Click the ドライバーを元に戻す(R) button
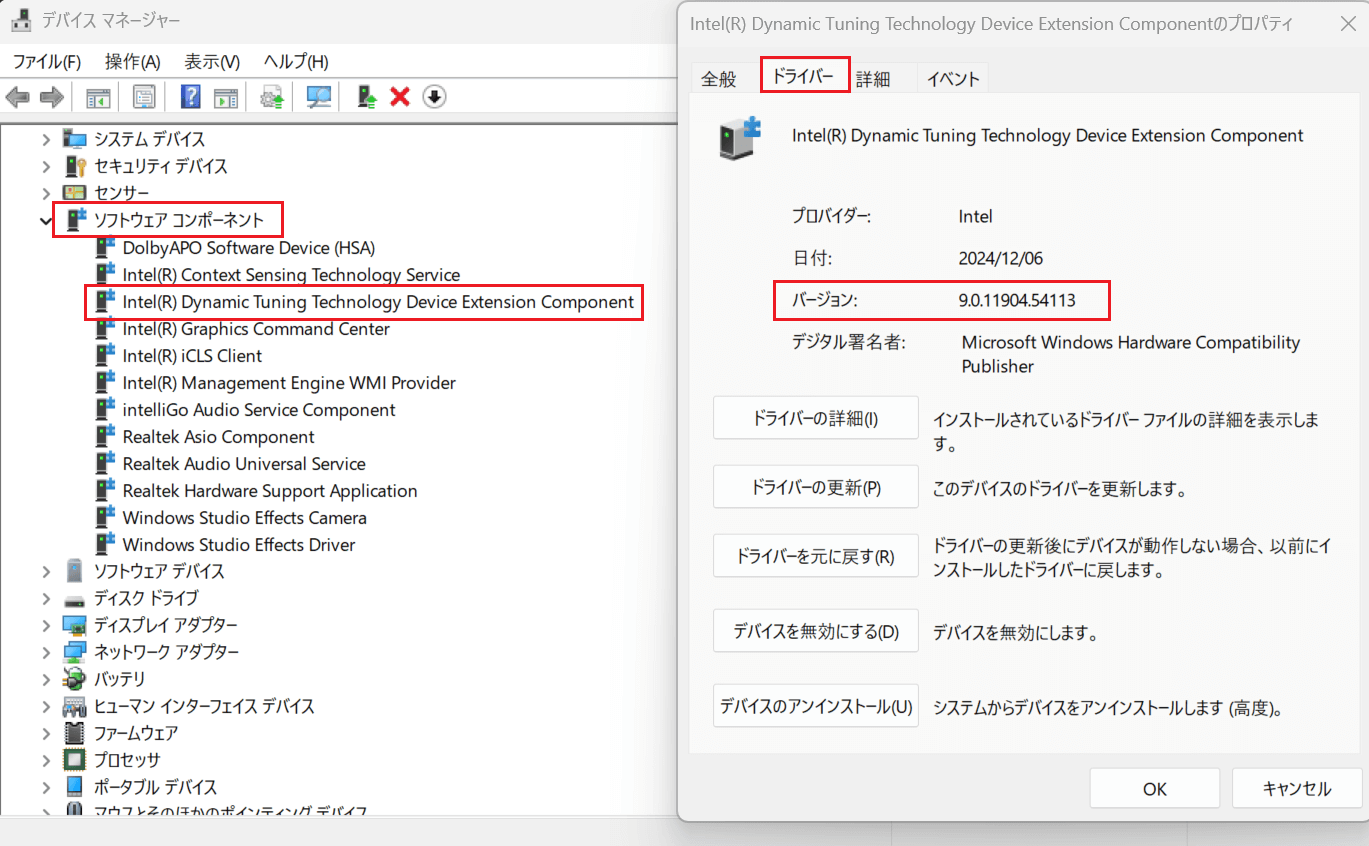The image size is (1369, 846). tap(815, 556)
